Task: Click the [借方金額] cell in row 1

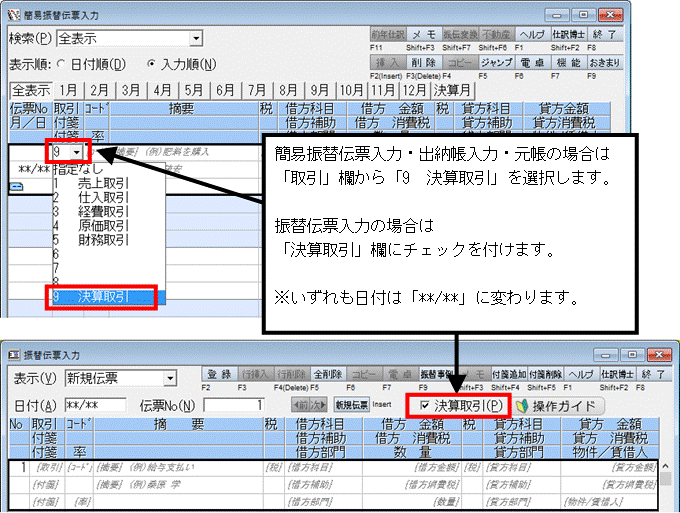Action: coord(412,467)
